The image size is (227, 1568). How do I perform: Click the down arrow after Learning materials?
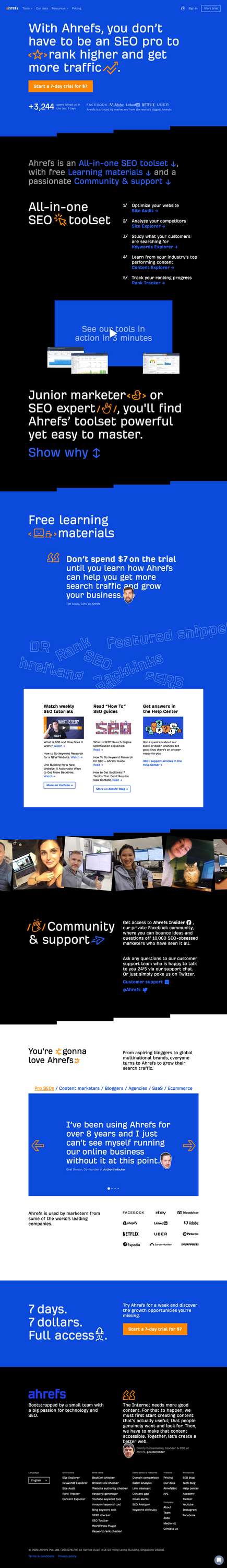pyautogui.click(x=148, y=173)
